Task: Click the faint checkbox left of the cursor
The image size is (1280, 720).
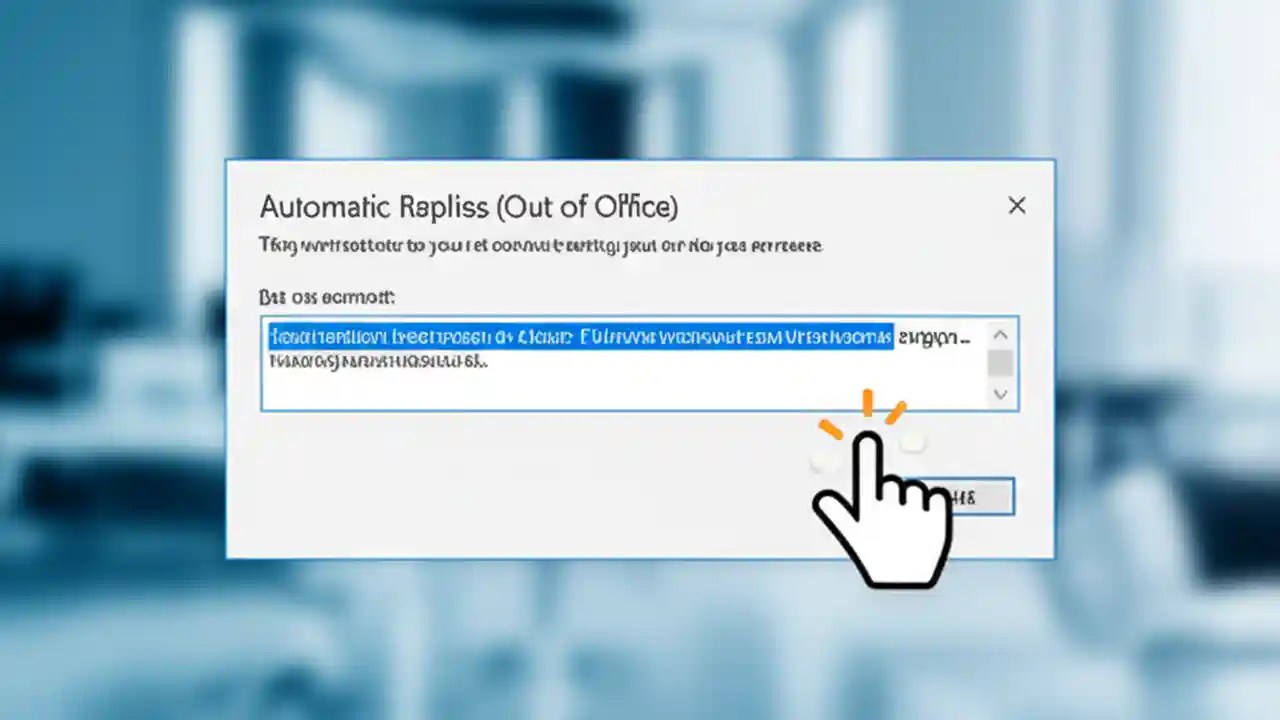Action: click(x=822, y=461)
